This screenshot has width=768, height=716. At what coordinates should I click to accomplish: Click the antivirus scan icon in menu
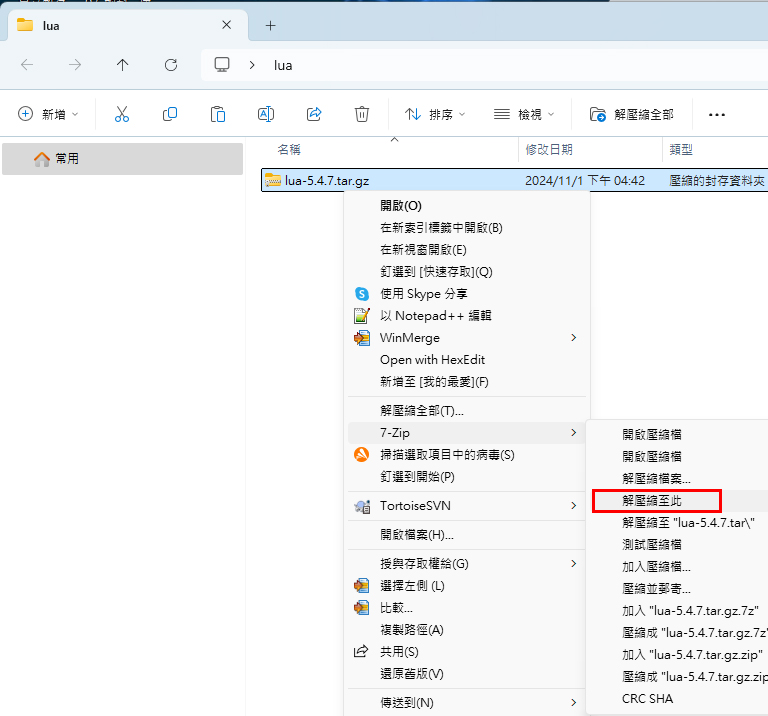[x=361, y=454]
